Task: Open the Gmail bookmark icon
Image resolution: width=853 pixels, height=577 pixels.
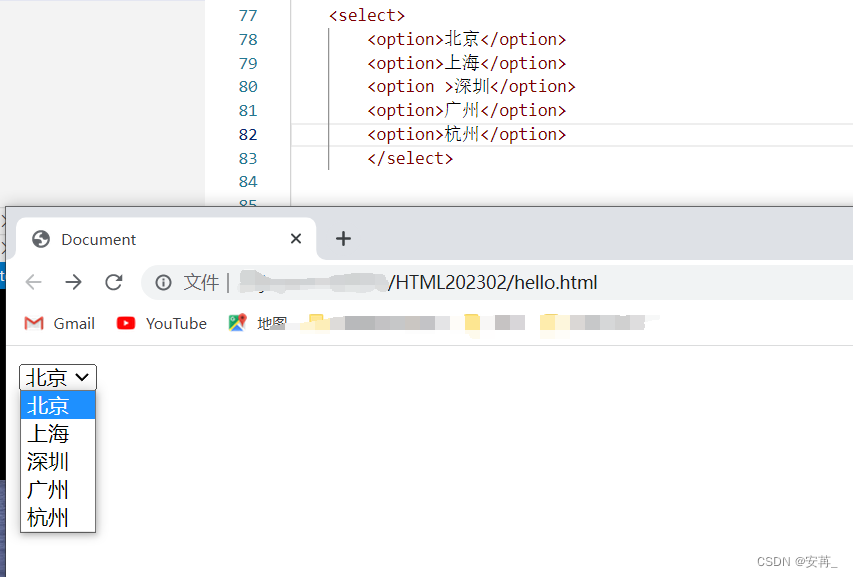Action: [x=34, y=323]
